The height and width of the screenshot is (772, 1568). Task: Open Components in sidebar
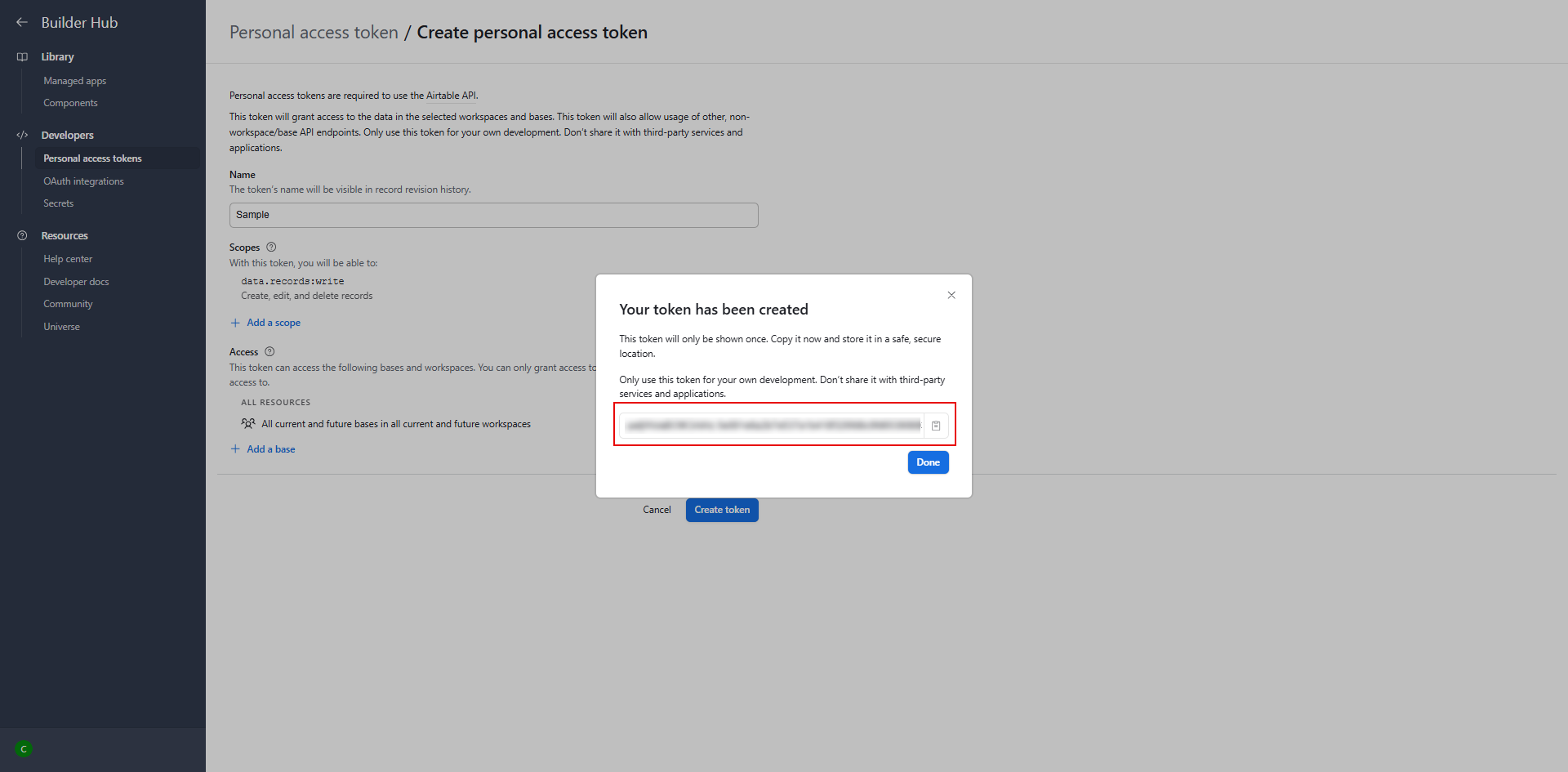70,104
